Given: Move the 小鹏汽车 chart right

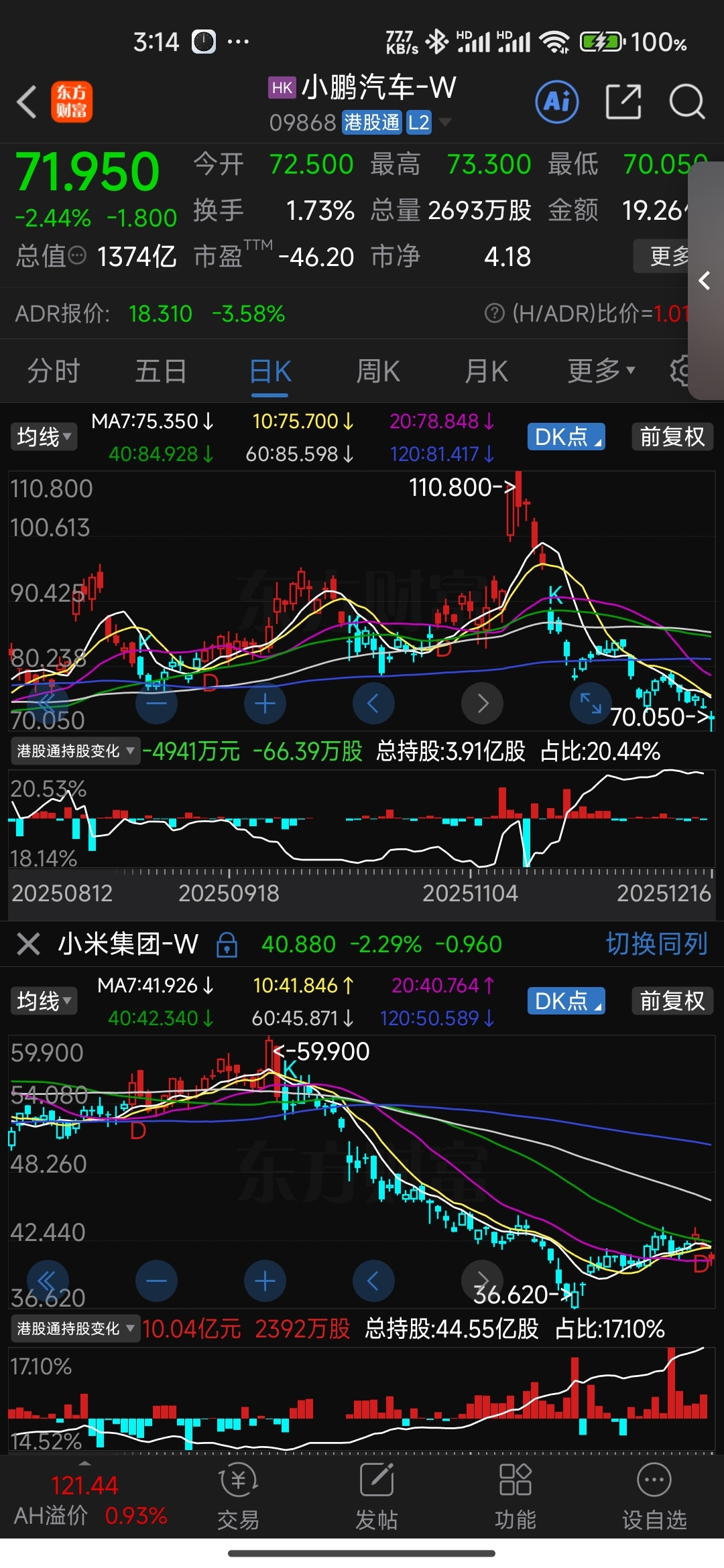Looking at the screenshot, I should click(482, 703).
